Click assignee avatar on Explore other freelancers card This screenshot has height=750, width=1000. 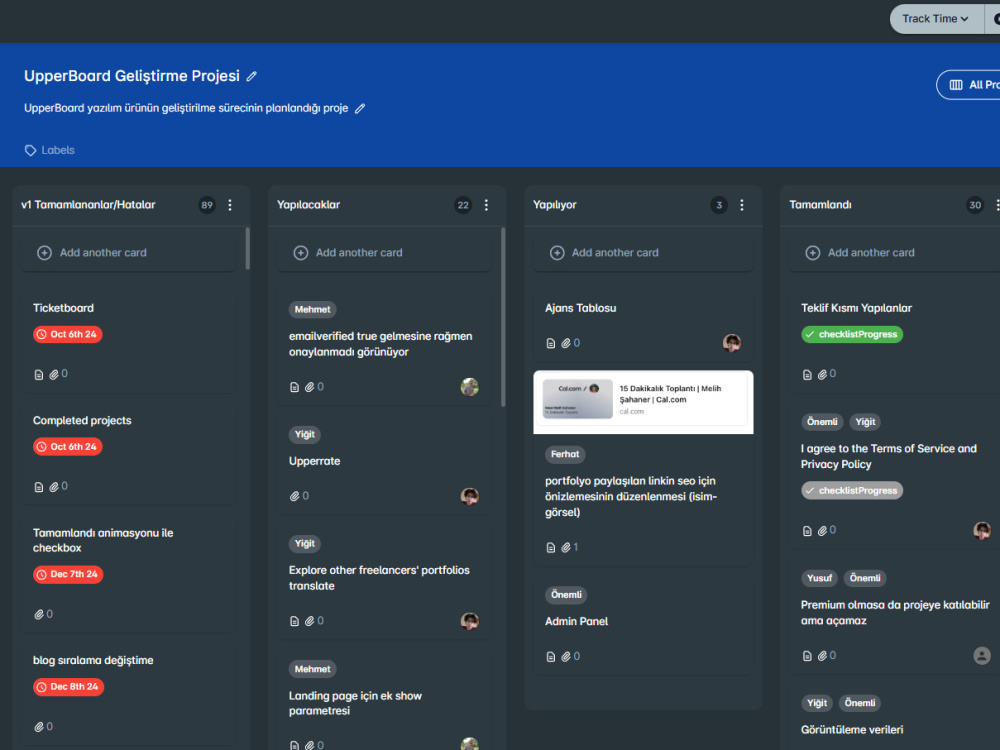(x=470, y=621)
